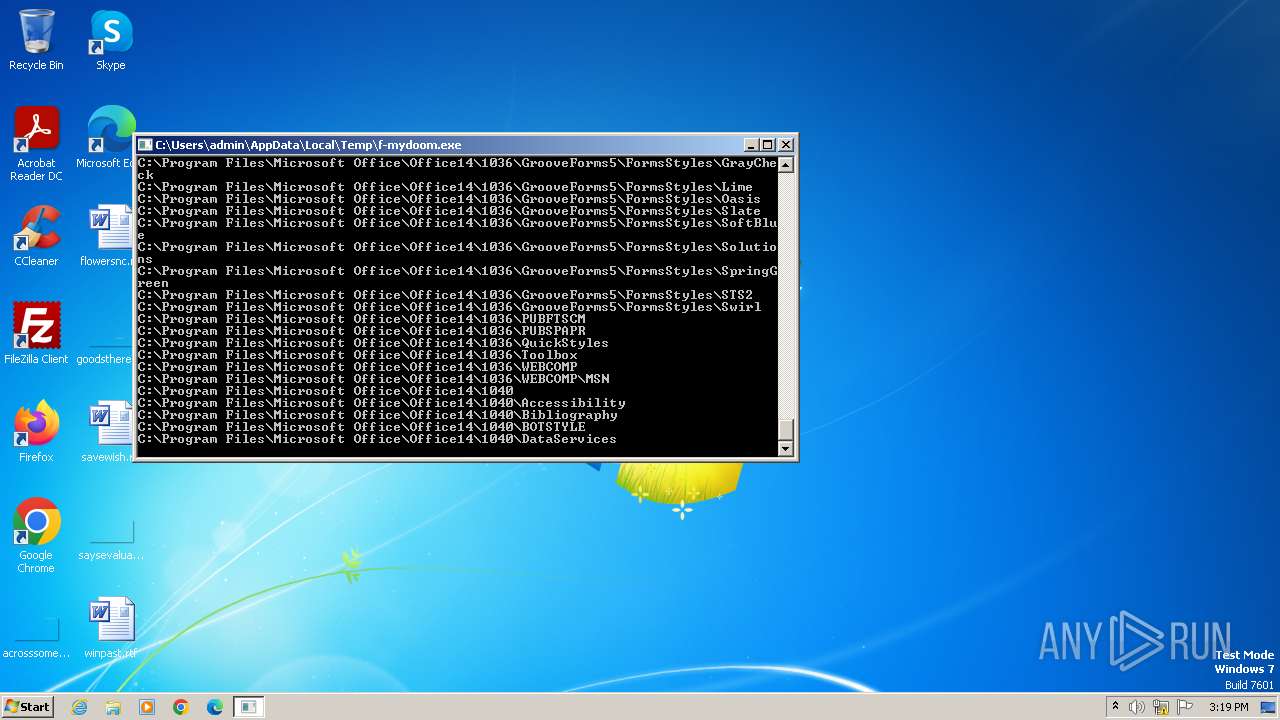Select the Skype desktop shortcut
The image size is (1280, 720).
tap(110, 40)
